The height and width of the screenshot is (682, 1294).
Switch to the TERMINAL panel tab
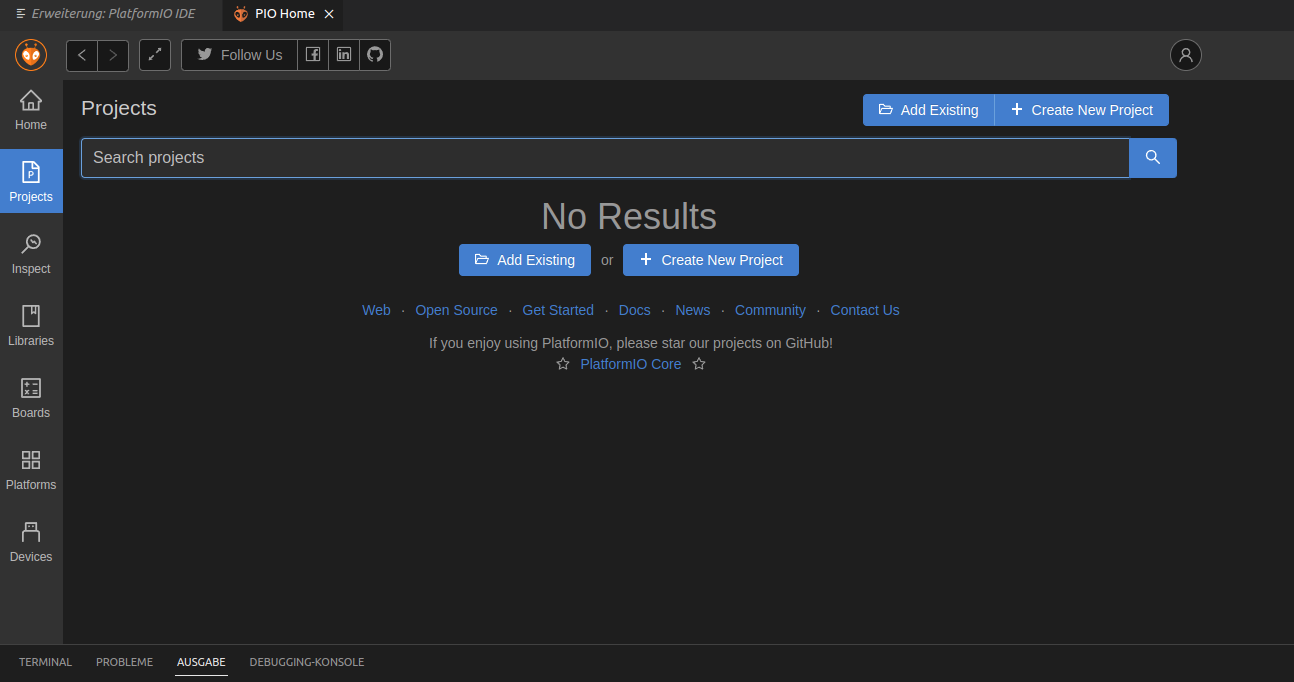coord(45,662)
